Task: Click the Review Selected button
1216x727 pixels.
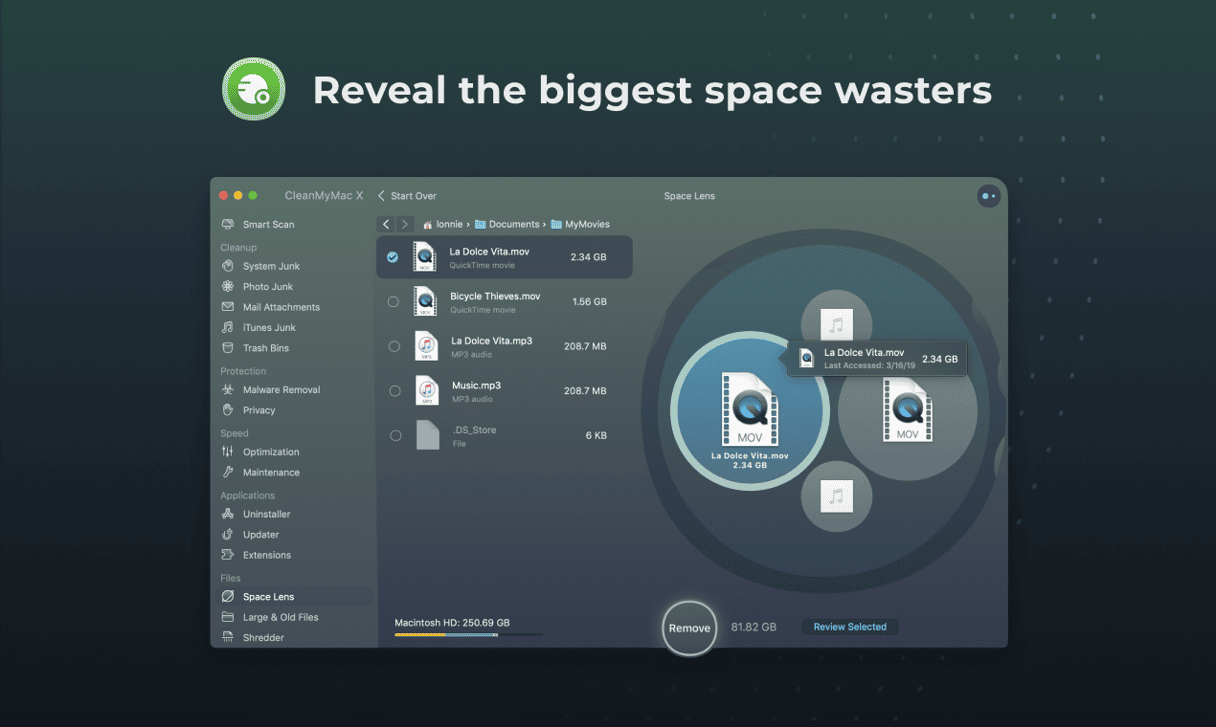Action: pyautogui.click(x=849, y=627)
